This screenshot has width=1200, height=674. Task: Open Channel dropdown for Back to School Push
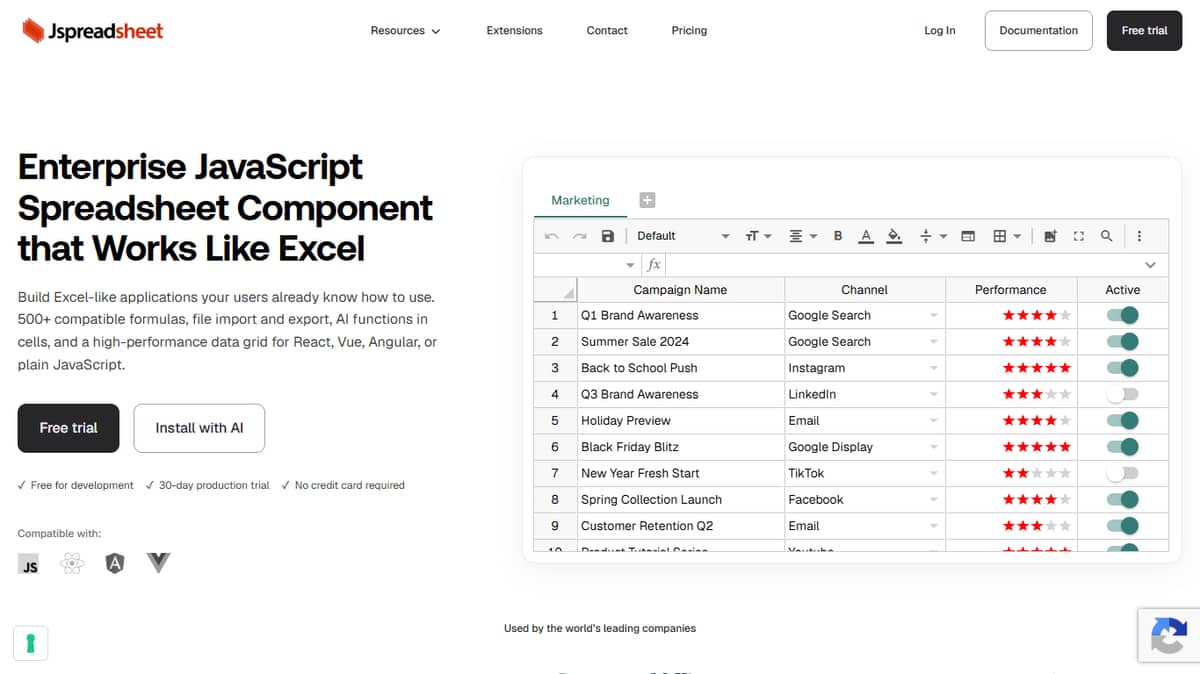pos(934,368)
